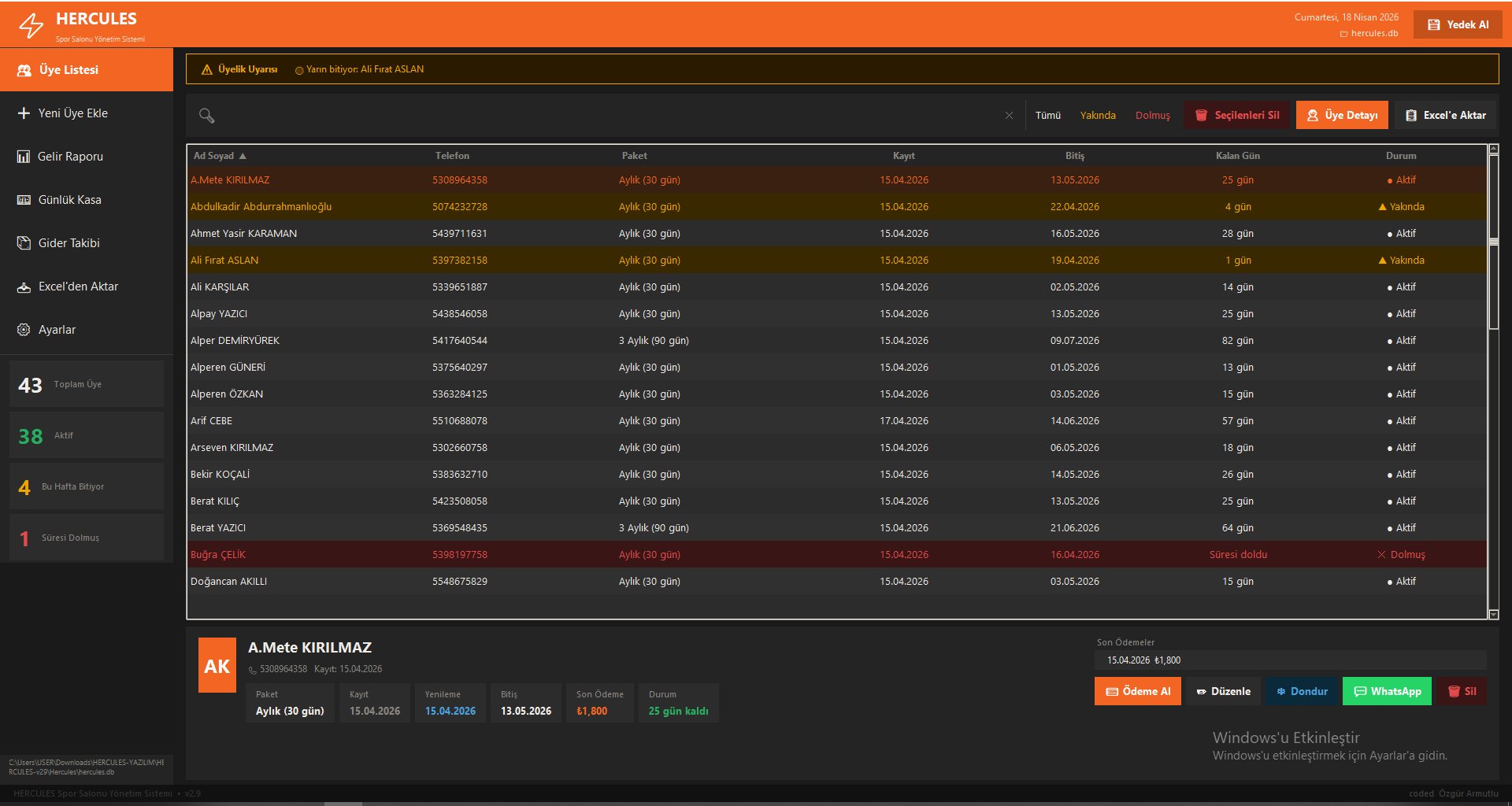Select the Buğra ÇELİK expired member row
This screenshot has height=806, width=1512.
pyautogui.click(x=218, y=555)
